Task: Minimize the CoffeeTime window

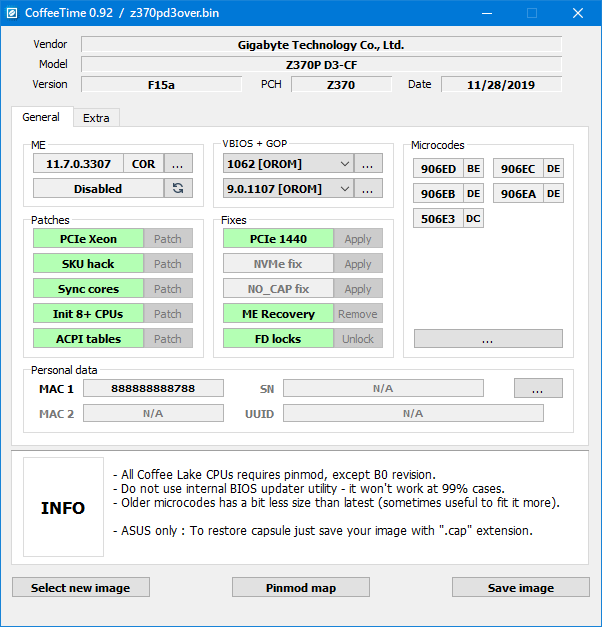Action: coord(487,13)
